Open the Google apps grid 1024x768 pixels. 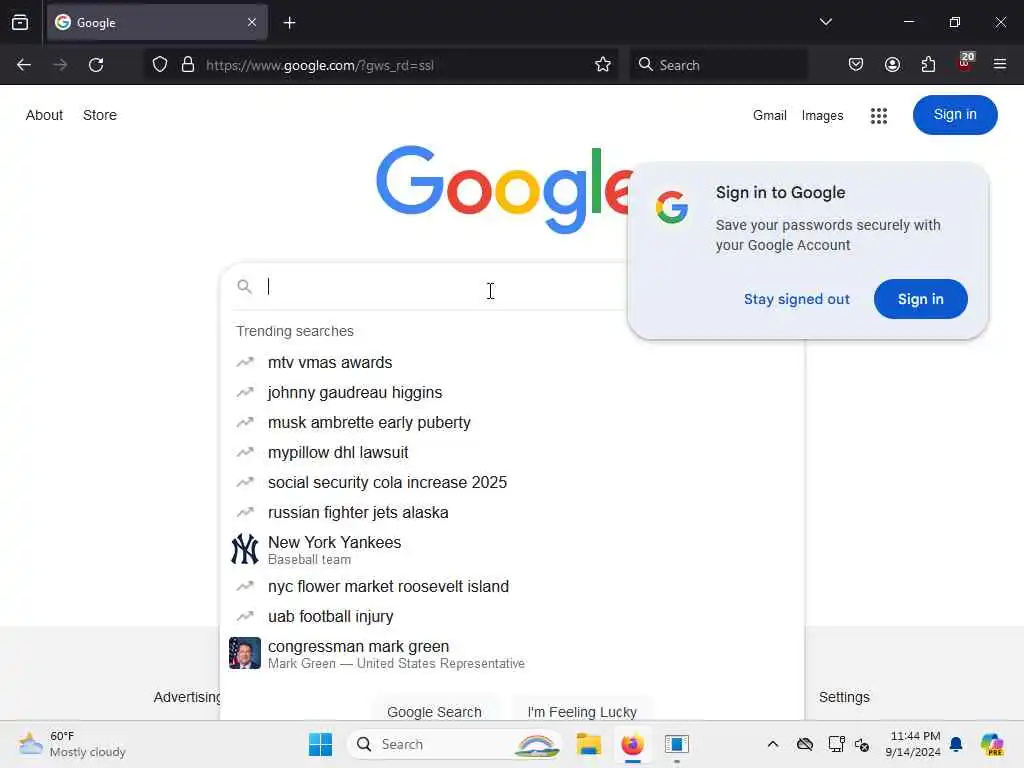pos(878,116)
